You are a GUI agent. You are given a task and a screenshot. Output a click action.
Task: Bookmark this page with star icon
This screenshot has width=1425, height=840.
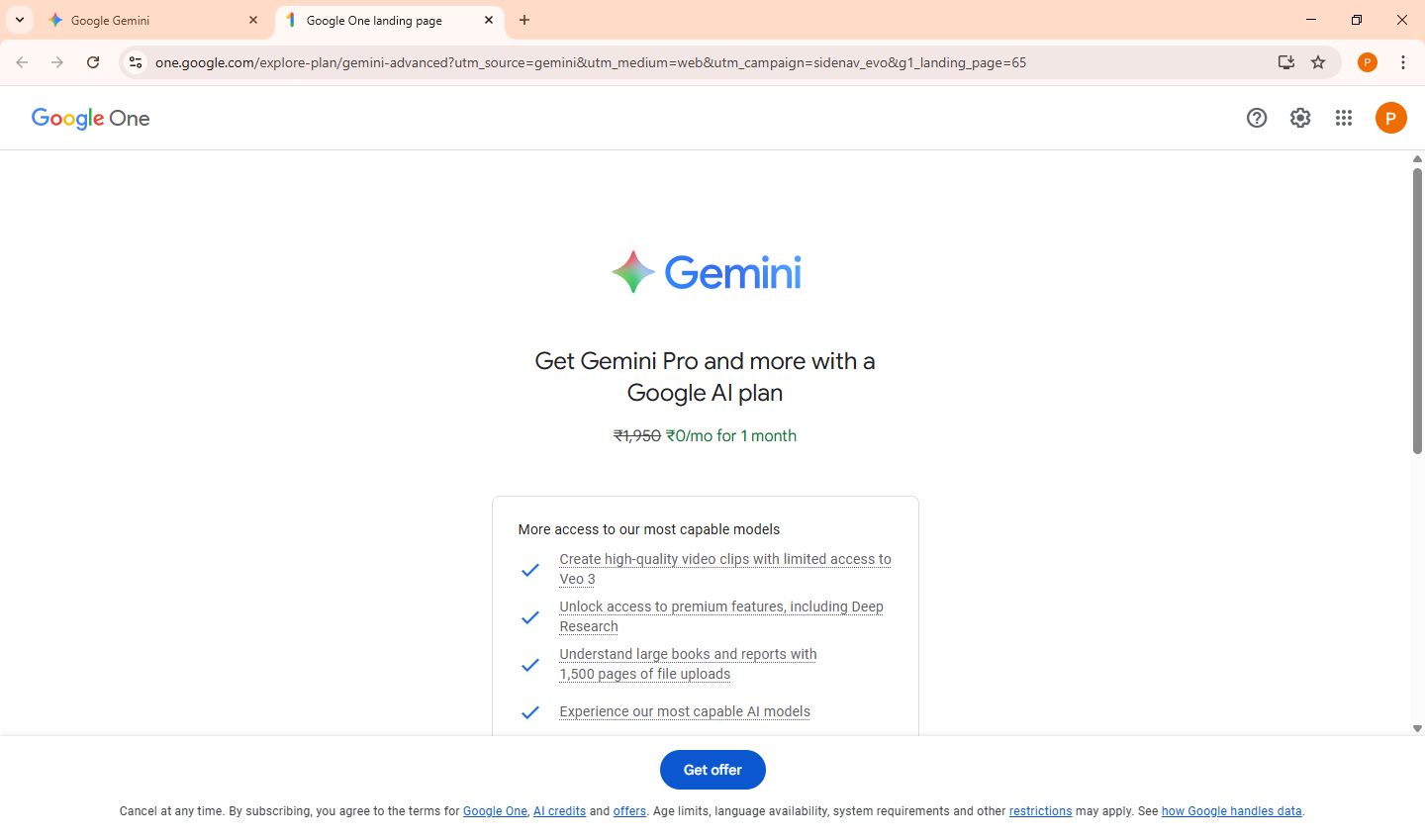point(1318,62)
